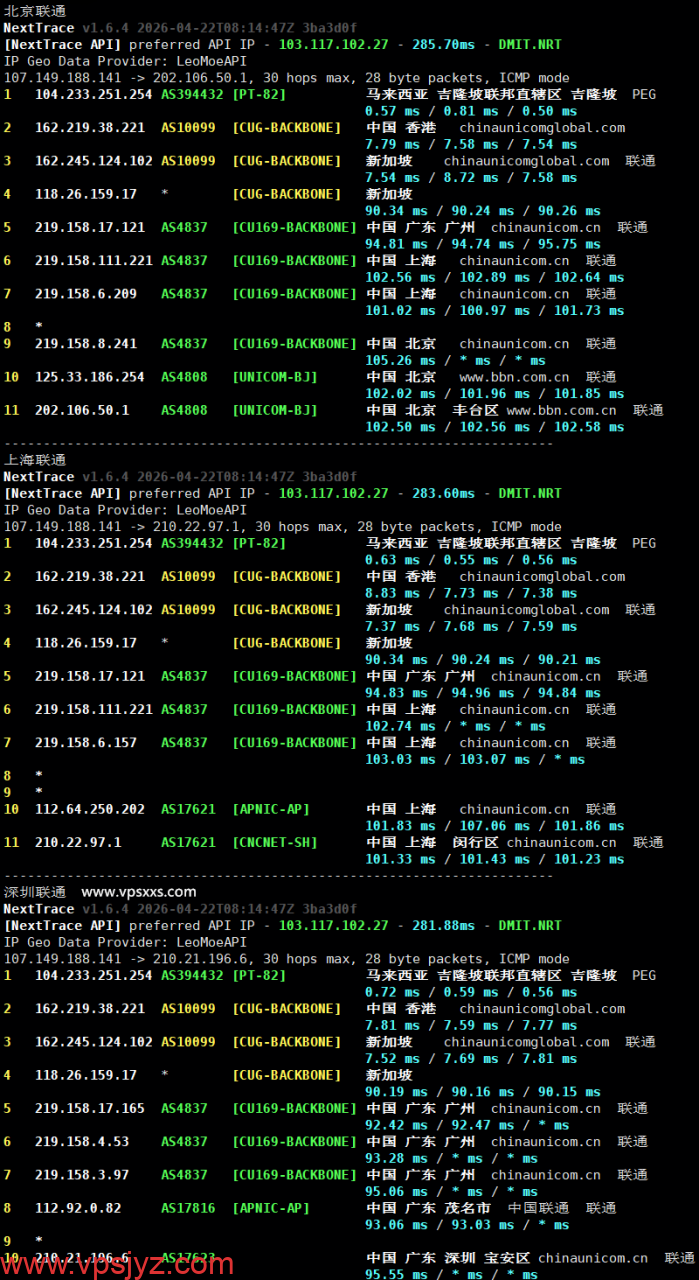Click the 深圳 宝安区 location text
699x1280 pixels.
coord(490,1258)
